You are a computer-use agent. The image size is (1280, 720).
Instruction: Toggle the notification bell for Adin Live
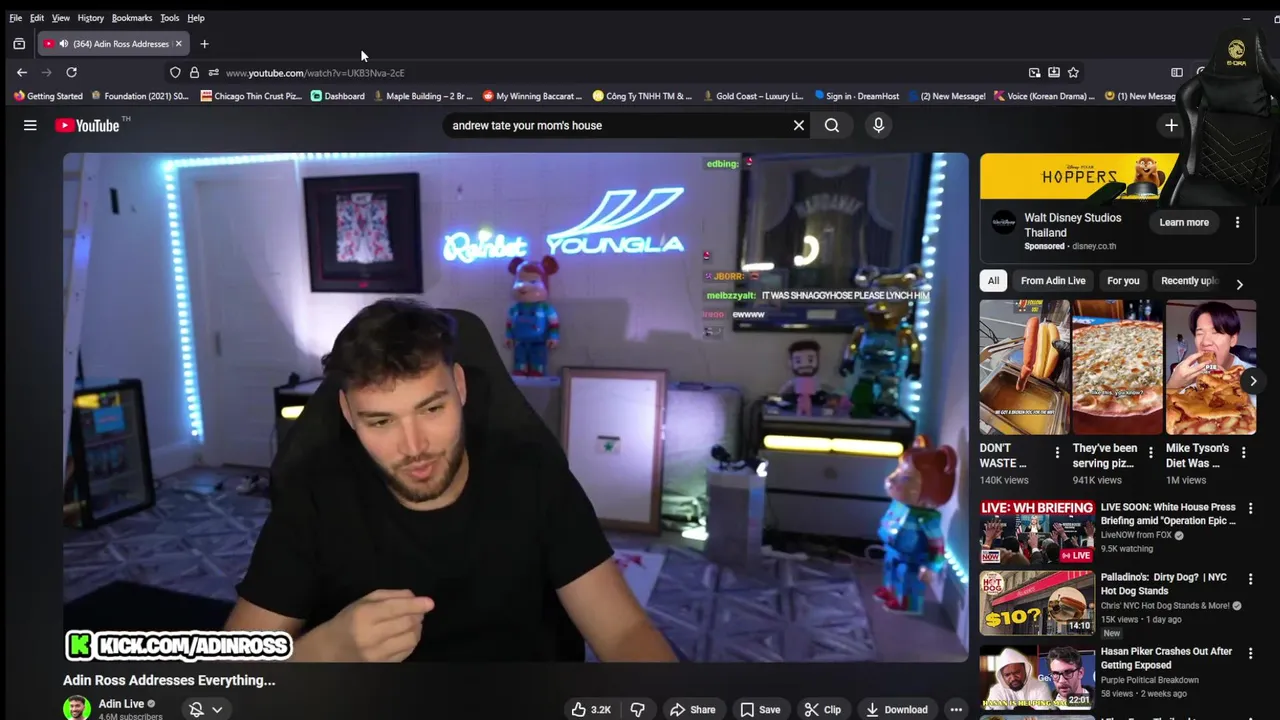pos(196,709)
